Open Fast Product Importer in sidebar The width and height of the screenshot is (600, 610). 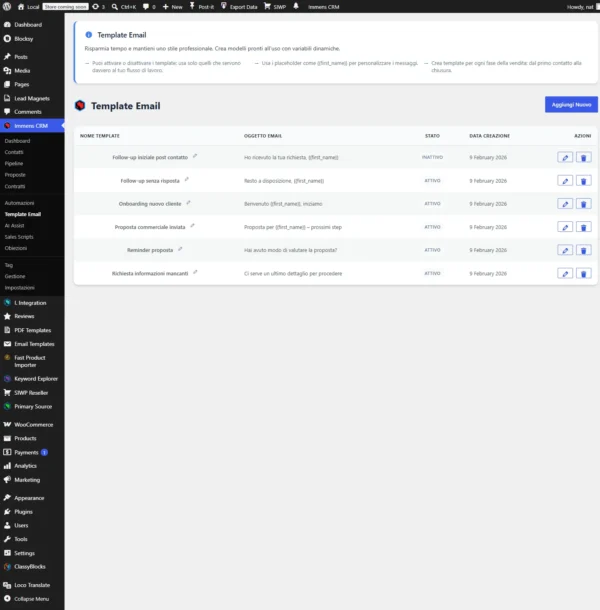30,361
